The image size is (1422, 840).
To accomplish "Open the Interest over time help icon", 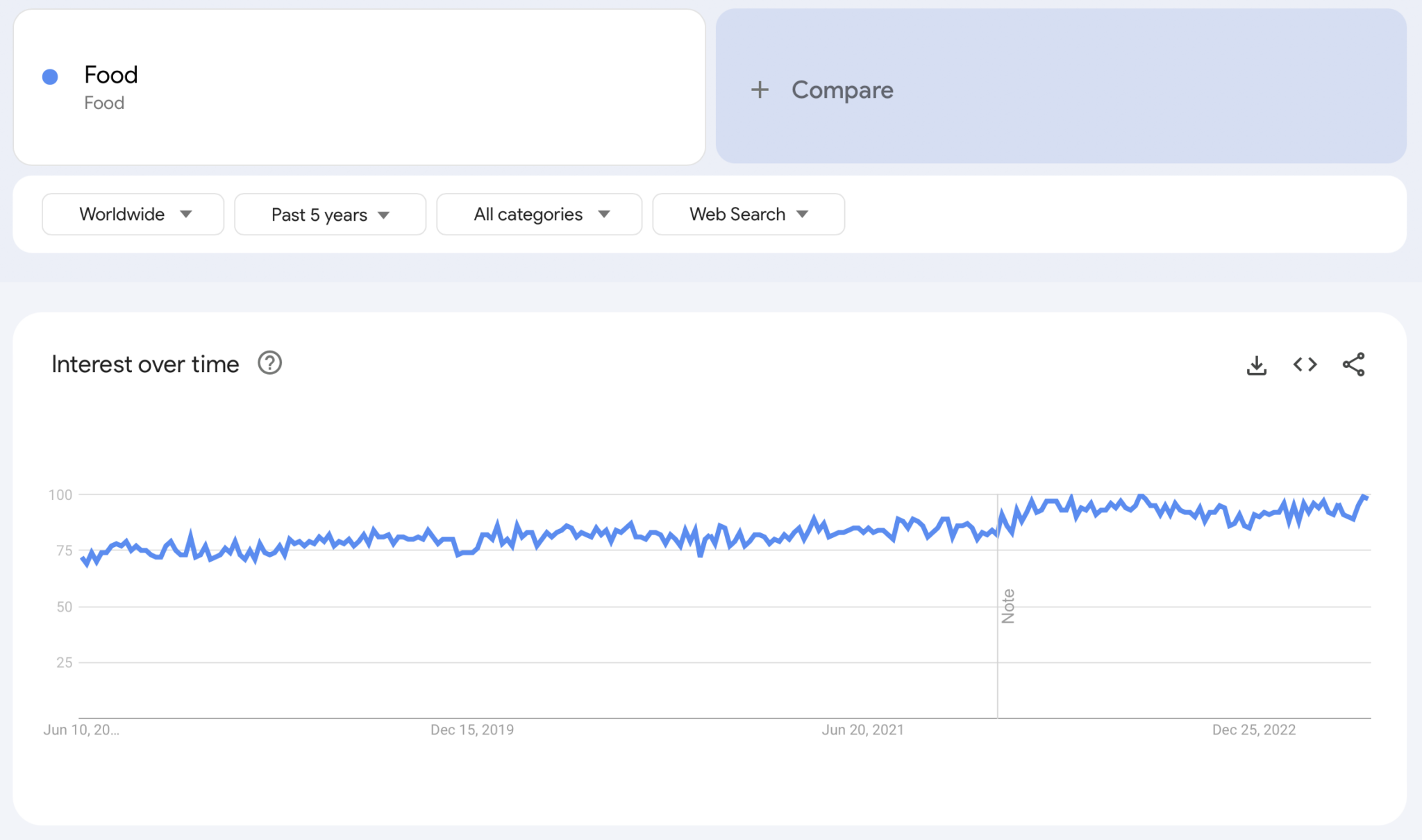I will [269, 363].
